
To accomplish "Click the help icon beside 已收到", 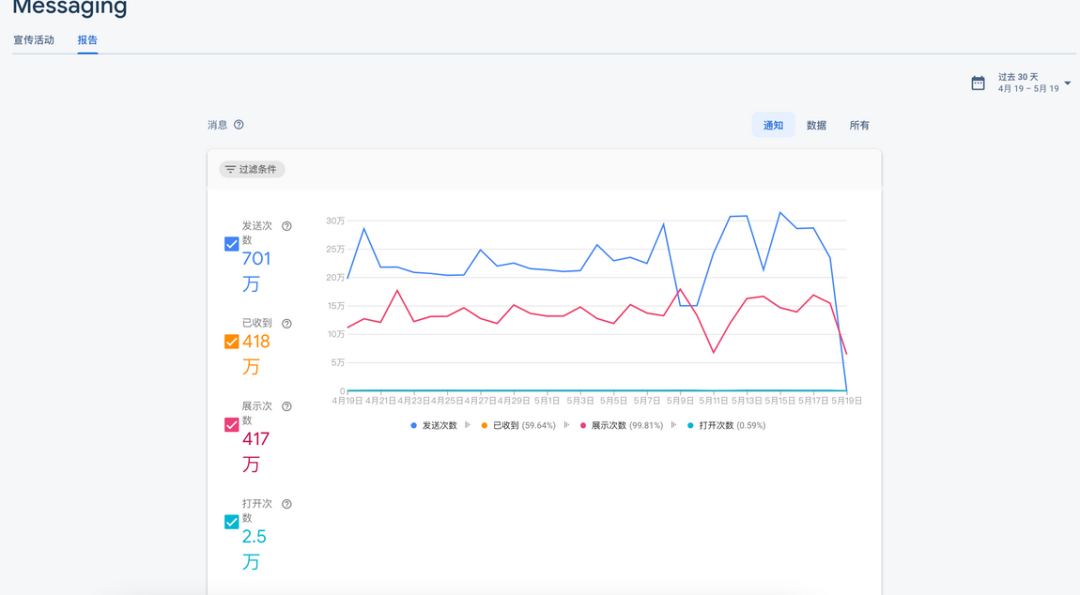I will (287, 324).
